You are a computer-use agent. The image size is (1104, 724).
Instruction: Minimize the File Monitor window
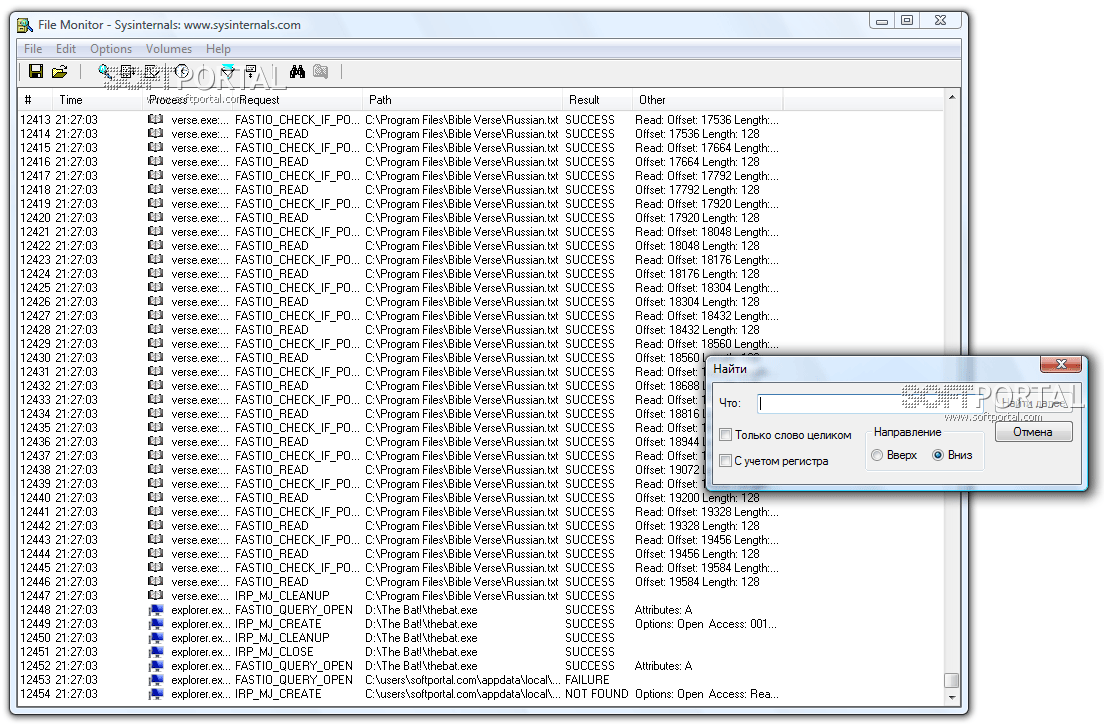pos(882,20)
